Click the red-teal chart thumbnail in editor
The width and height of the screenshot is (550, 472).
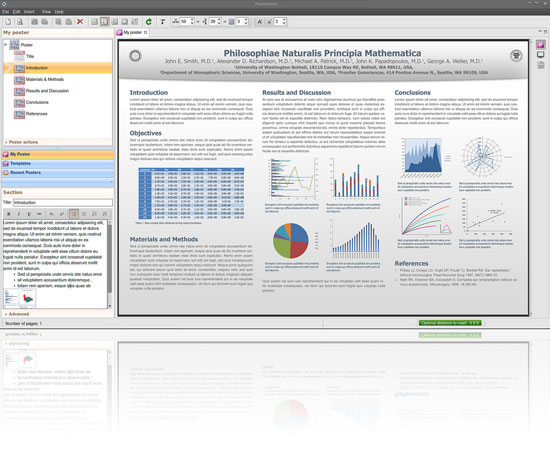click(28, 298)
